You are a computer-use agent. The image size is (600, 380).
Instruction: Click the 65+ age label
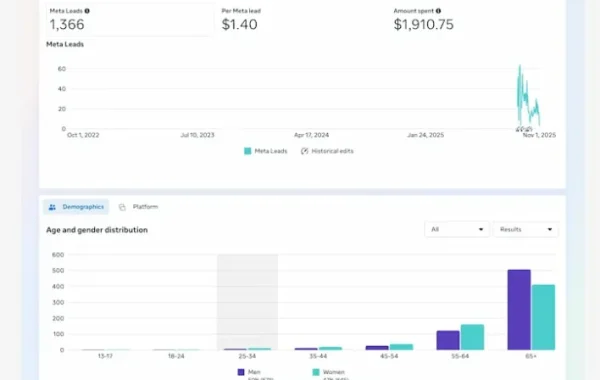pyautogui.click(x=531, y=356)
